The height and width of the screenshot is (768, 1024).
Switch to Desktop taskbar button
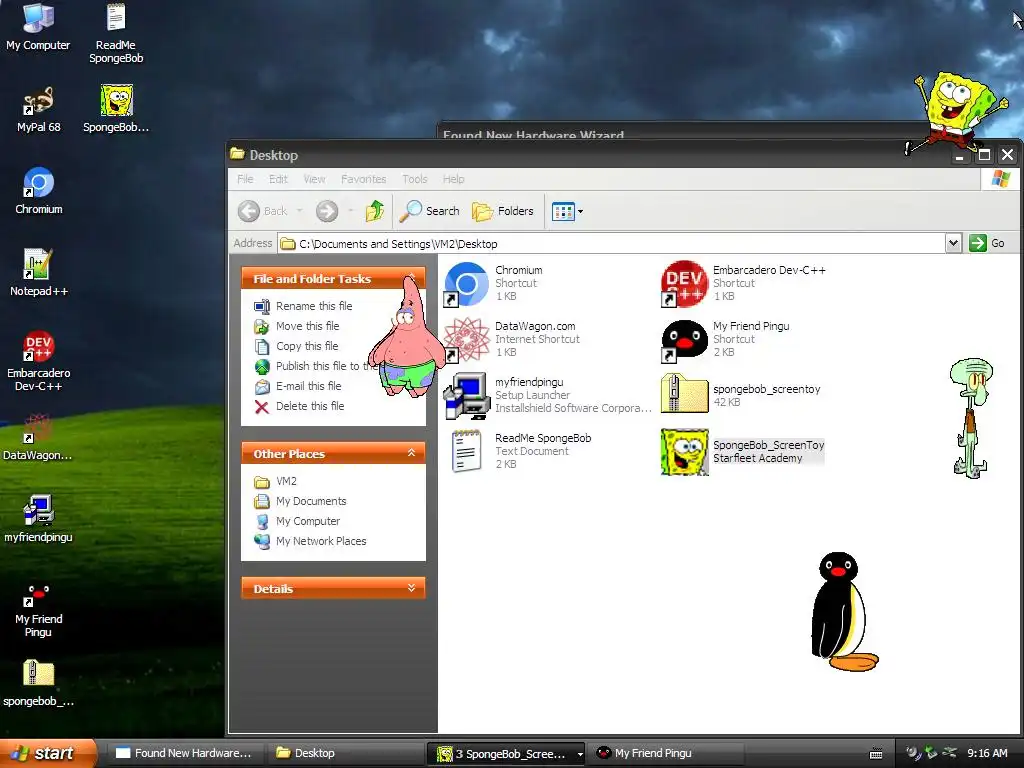(345, 753)
